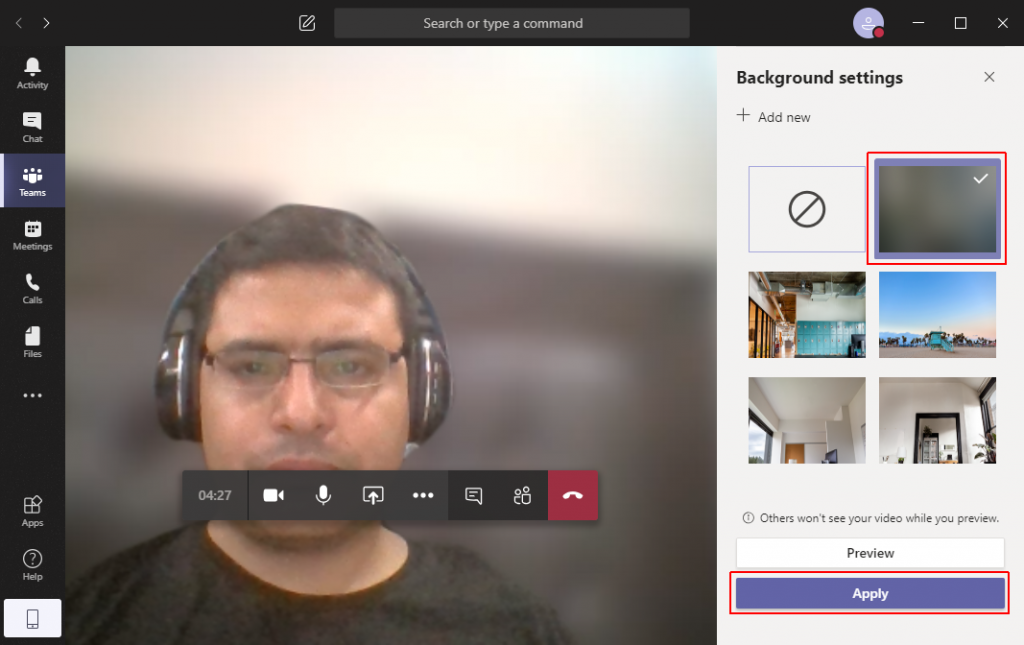Screen dimensions: 1024x645
Task: Open the Activity feed in sidebar
Action: coord(32,71)
